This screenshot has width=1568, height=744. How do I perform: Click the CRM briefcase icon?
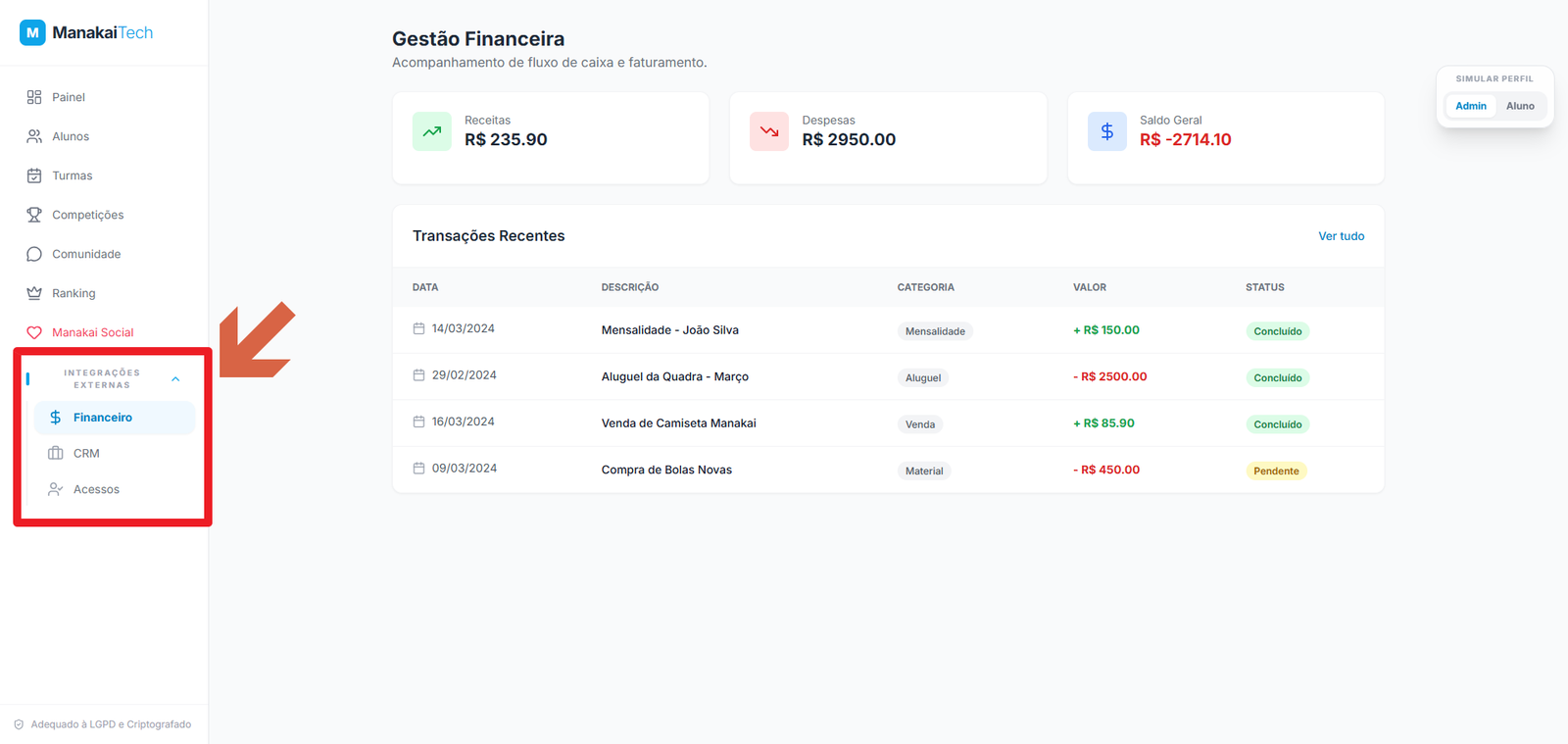[56, 453]
